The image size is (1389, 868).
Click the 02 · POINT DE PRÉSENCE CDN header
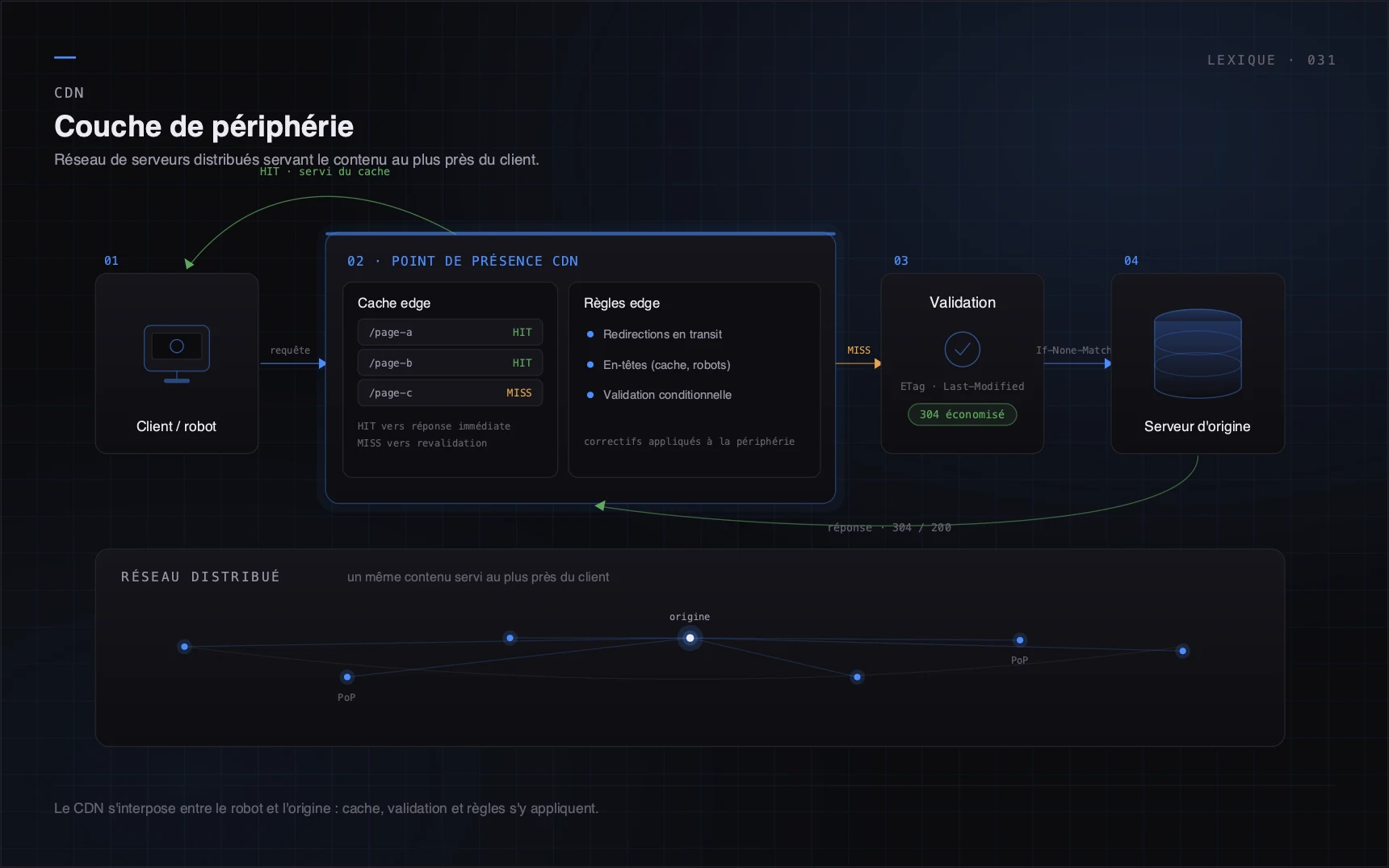pyautogui.click(x=463, y=261)
